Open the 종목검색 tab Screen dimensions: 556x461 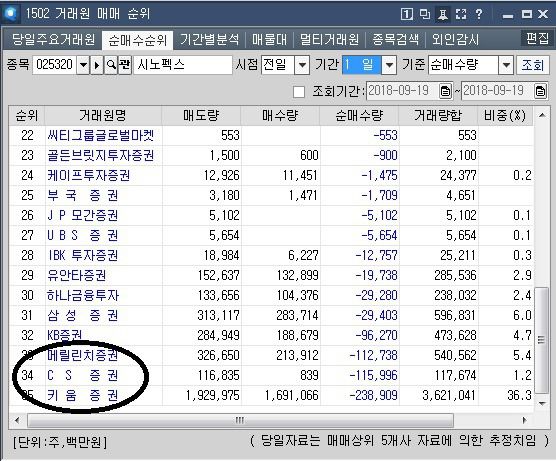pos(395,39)
